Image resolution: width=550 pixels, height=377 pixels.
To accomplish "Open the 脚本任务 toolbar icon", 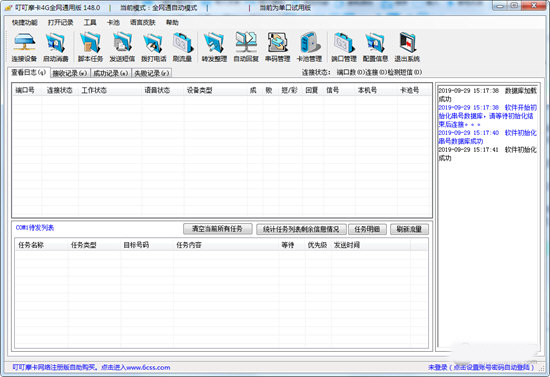I will pos(90,47).
